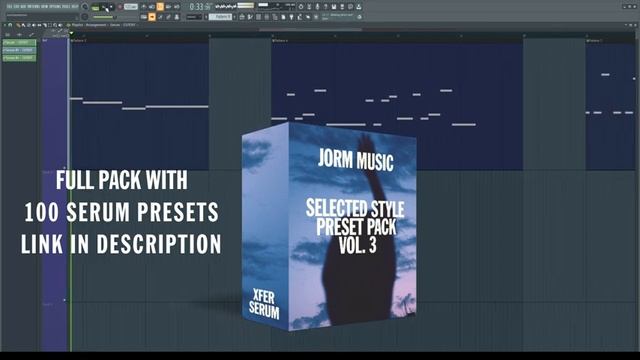
Task: Open the global snap selector dropdown
Action: click(194, 17)
